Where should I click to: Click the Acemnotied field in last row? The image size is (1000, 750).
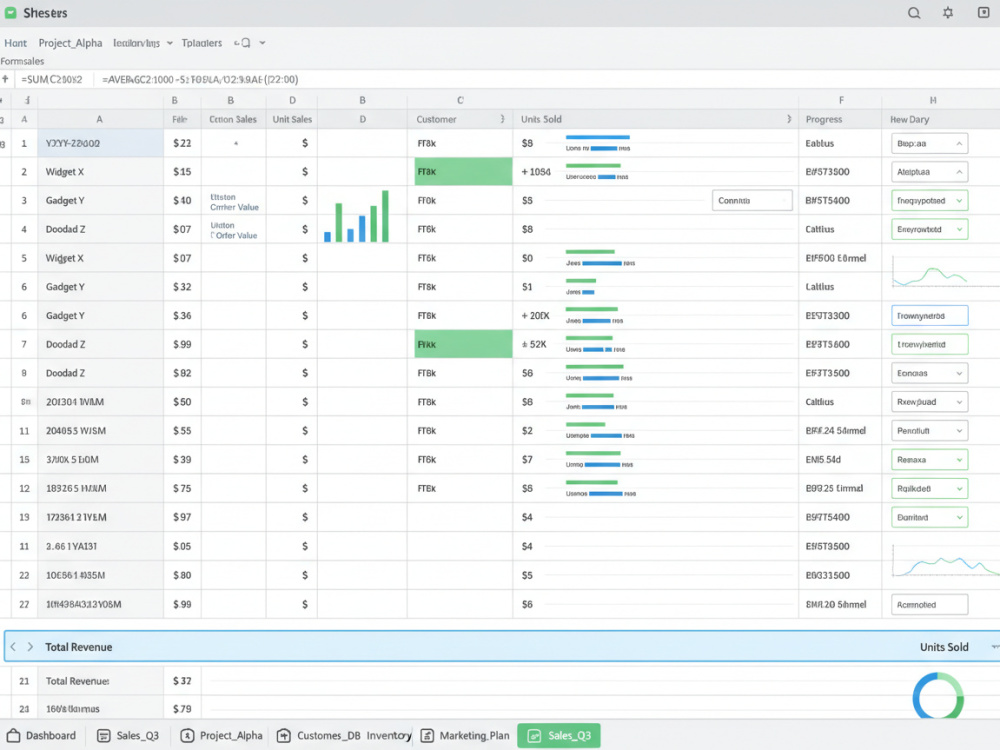[929, 605]
